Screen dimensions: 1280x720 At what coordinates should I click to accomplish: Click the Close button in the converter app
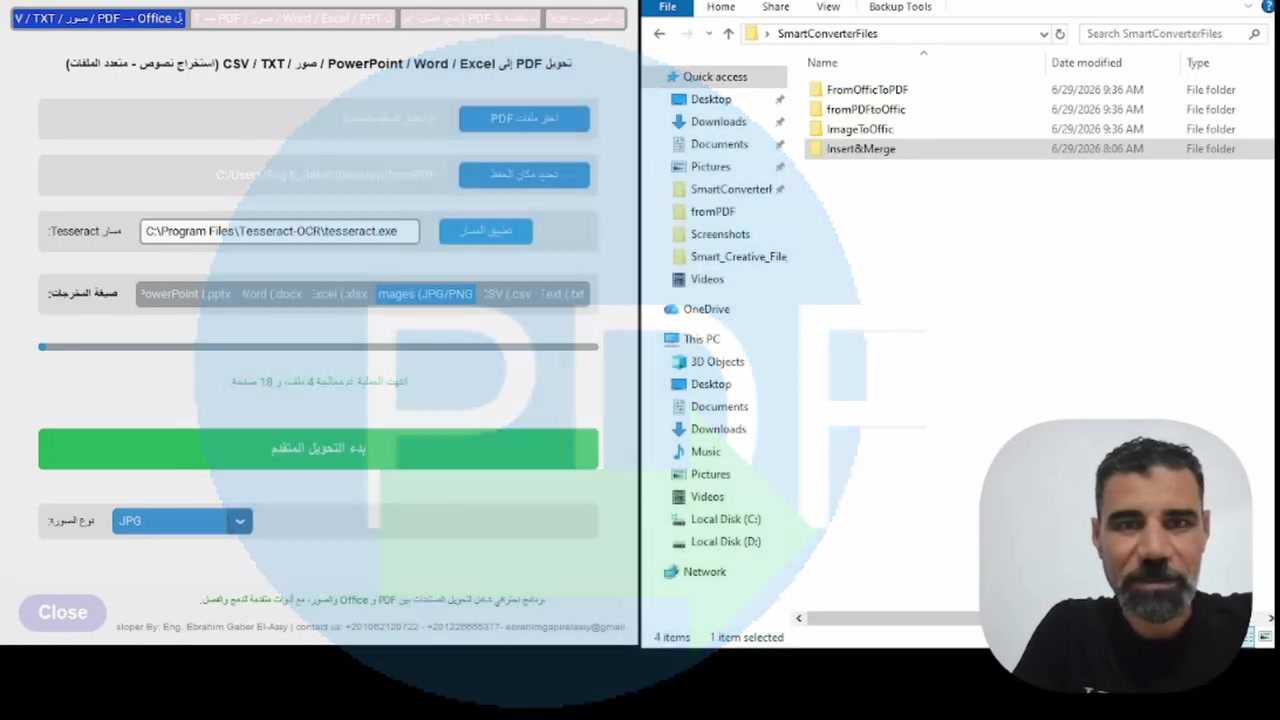(63, 612)
